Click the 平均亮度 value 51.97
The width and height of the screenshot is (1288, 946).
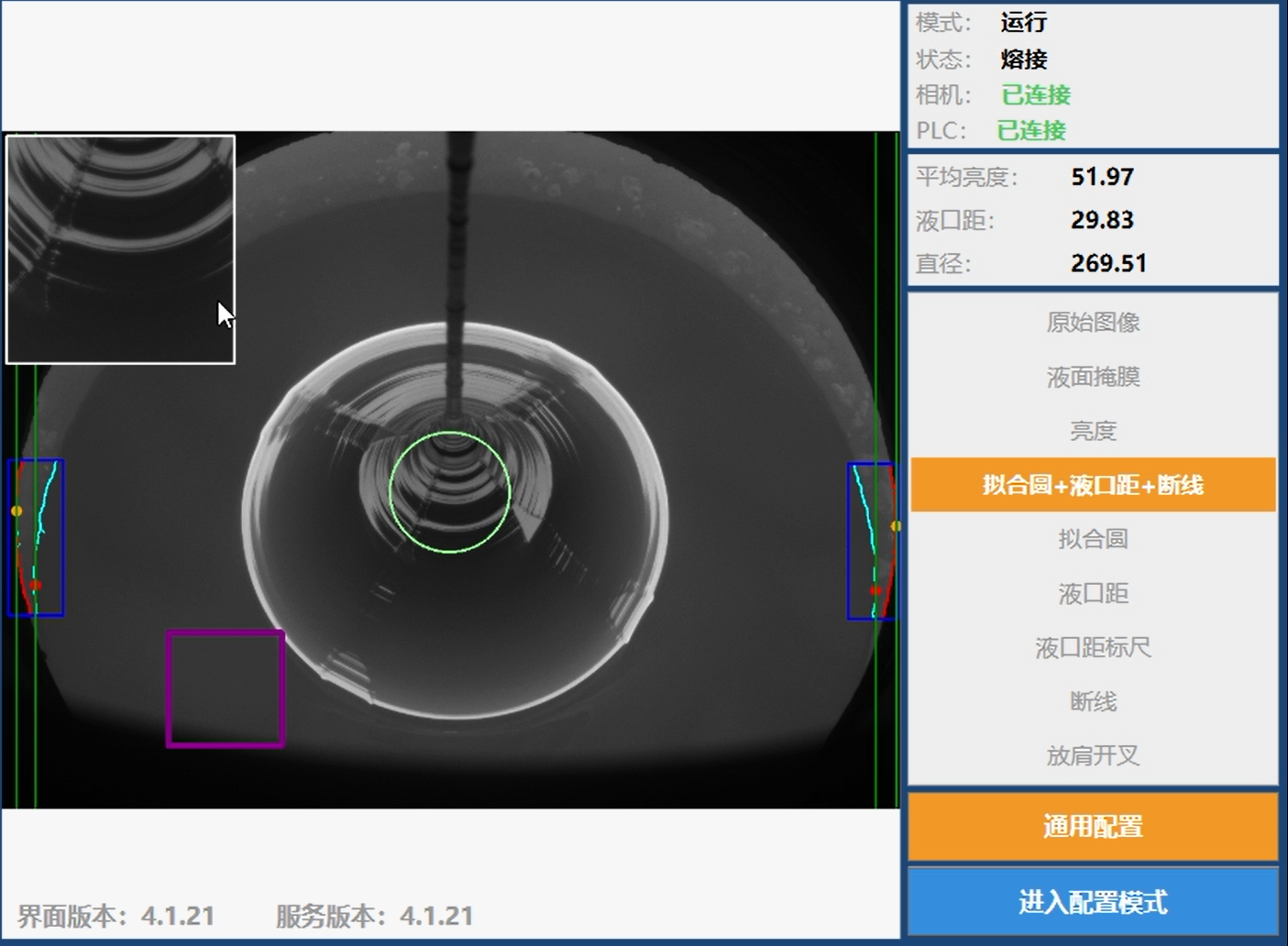coord(1102,177)
